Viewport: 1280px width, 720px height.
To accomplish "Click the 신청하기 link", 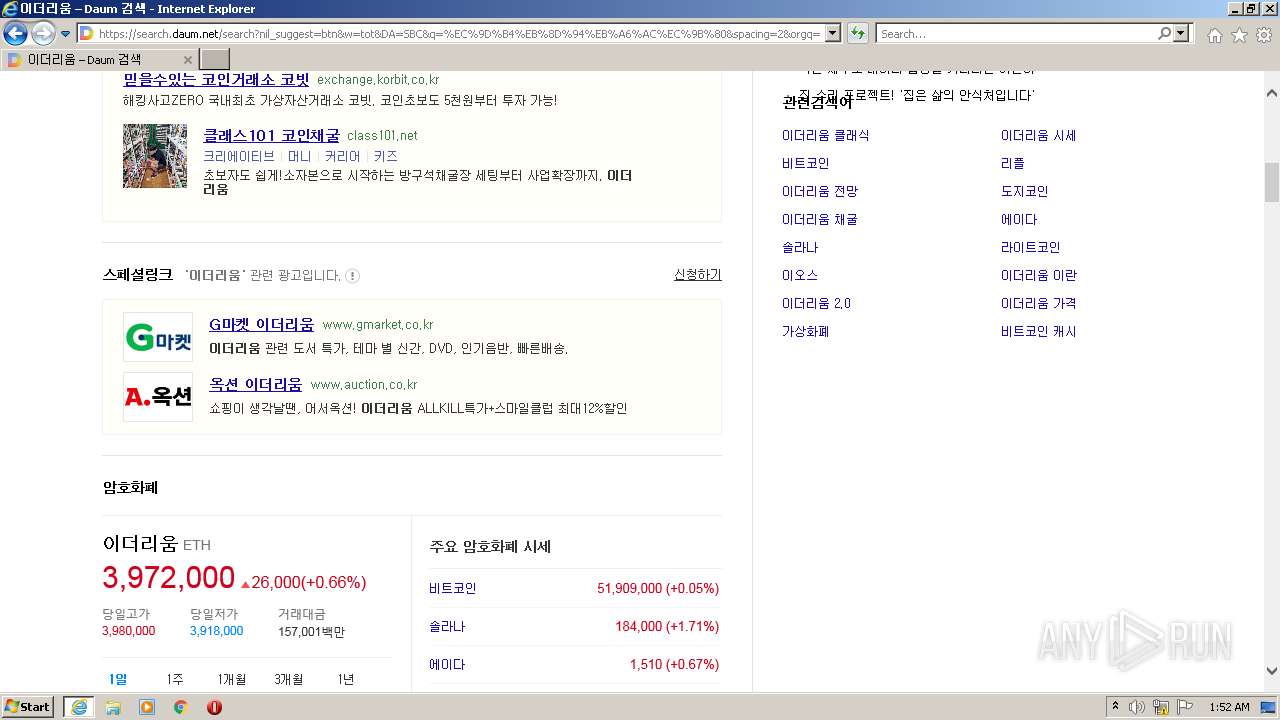I will pos(698,274).
